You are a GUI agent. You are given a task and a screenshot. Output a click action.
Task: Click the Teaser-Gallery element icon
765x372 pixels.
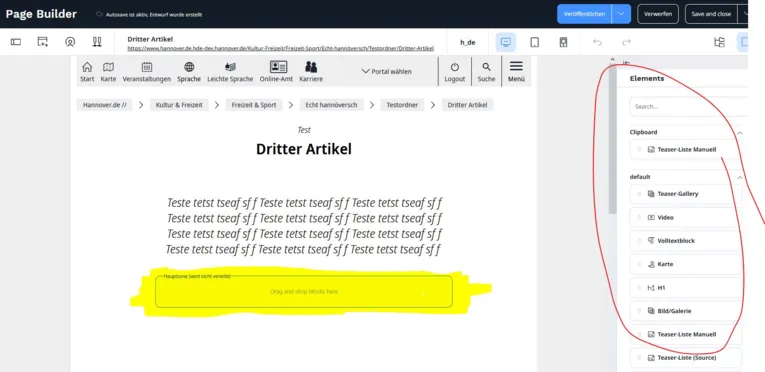[651, 194]
